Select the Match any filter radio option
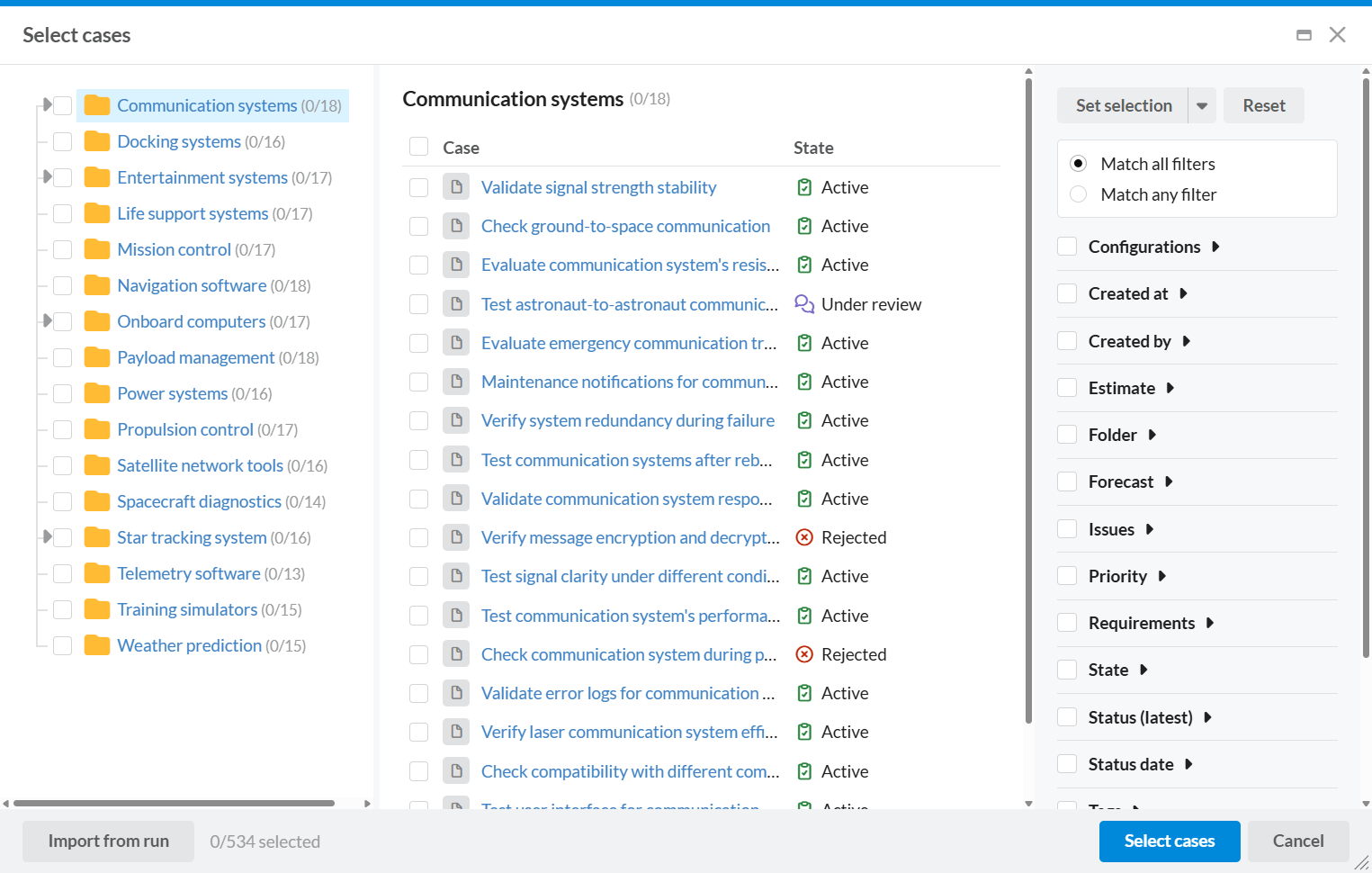This screenshot has width=1372, height=873. [1079, 194]
